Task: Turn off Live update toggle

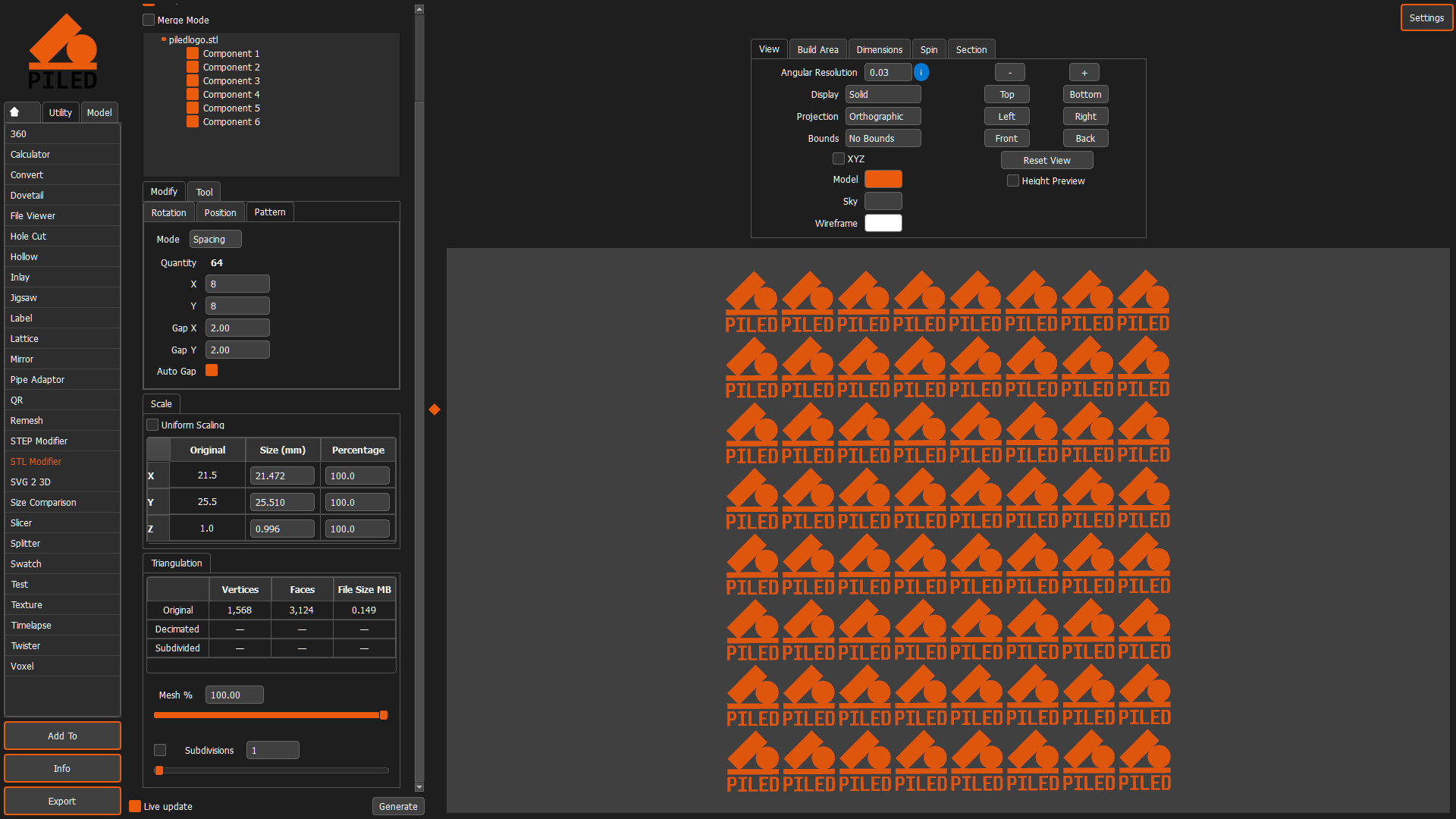Action: 135,806
